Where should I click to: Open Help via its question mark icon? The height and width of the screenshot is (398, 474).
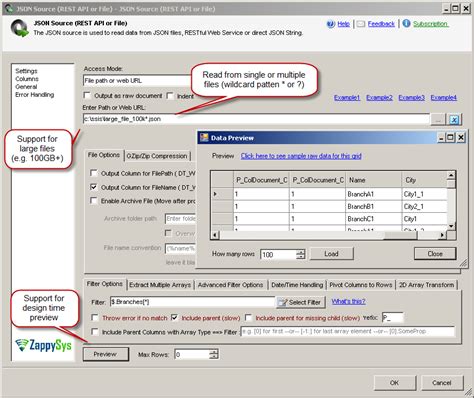330,24
